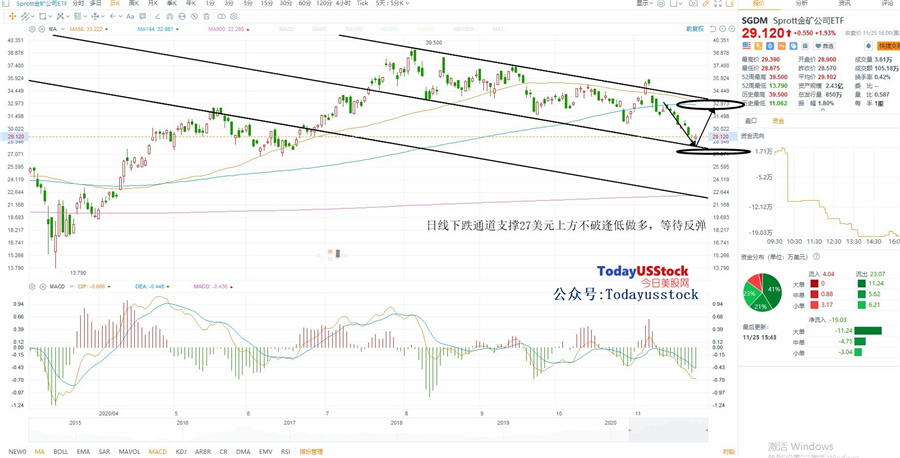The height and width of the screenshot is (458, 900).
Task: Toggle magnet snap for drawings
Action: (x=169, y=17)
